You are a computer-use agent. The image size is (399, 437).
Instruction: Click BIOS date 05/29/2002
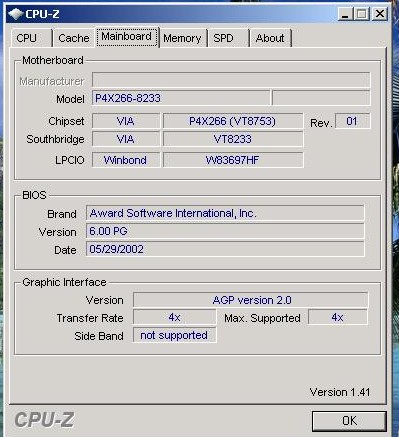coord(225,249)
